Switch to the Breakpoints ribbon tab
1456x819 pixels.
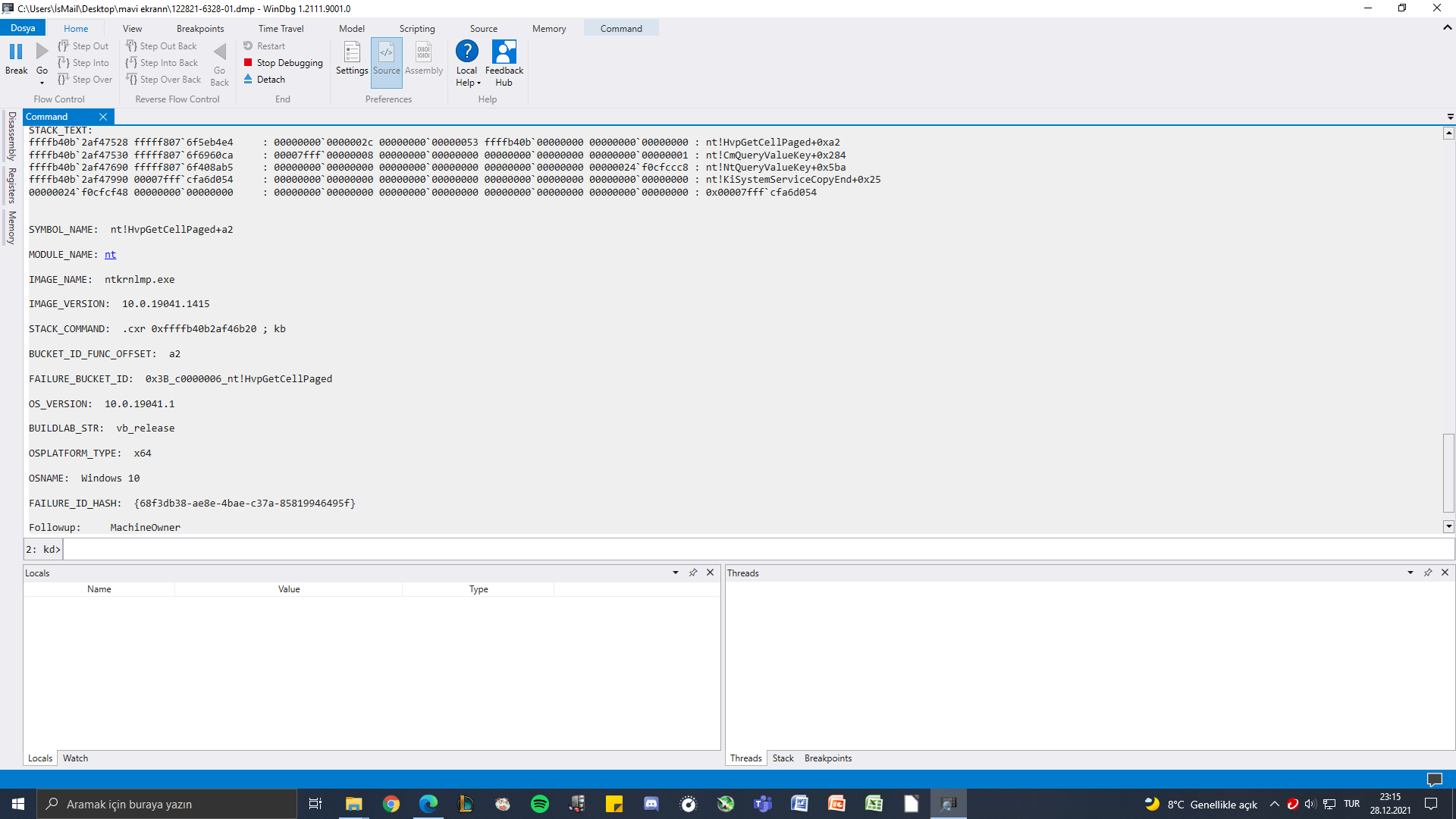(x=200, y=29)
